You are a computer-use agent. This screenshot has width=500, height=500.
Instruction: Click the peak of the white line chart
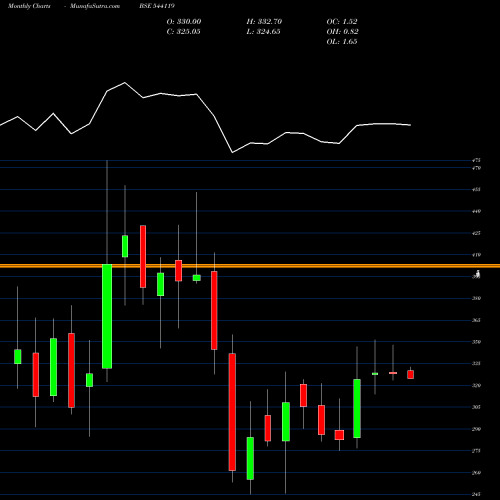(125, 83)
